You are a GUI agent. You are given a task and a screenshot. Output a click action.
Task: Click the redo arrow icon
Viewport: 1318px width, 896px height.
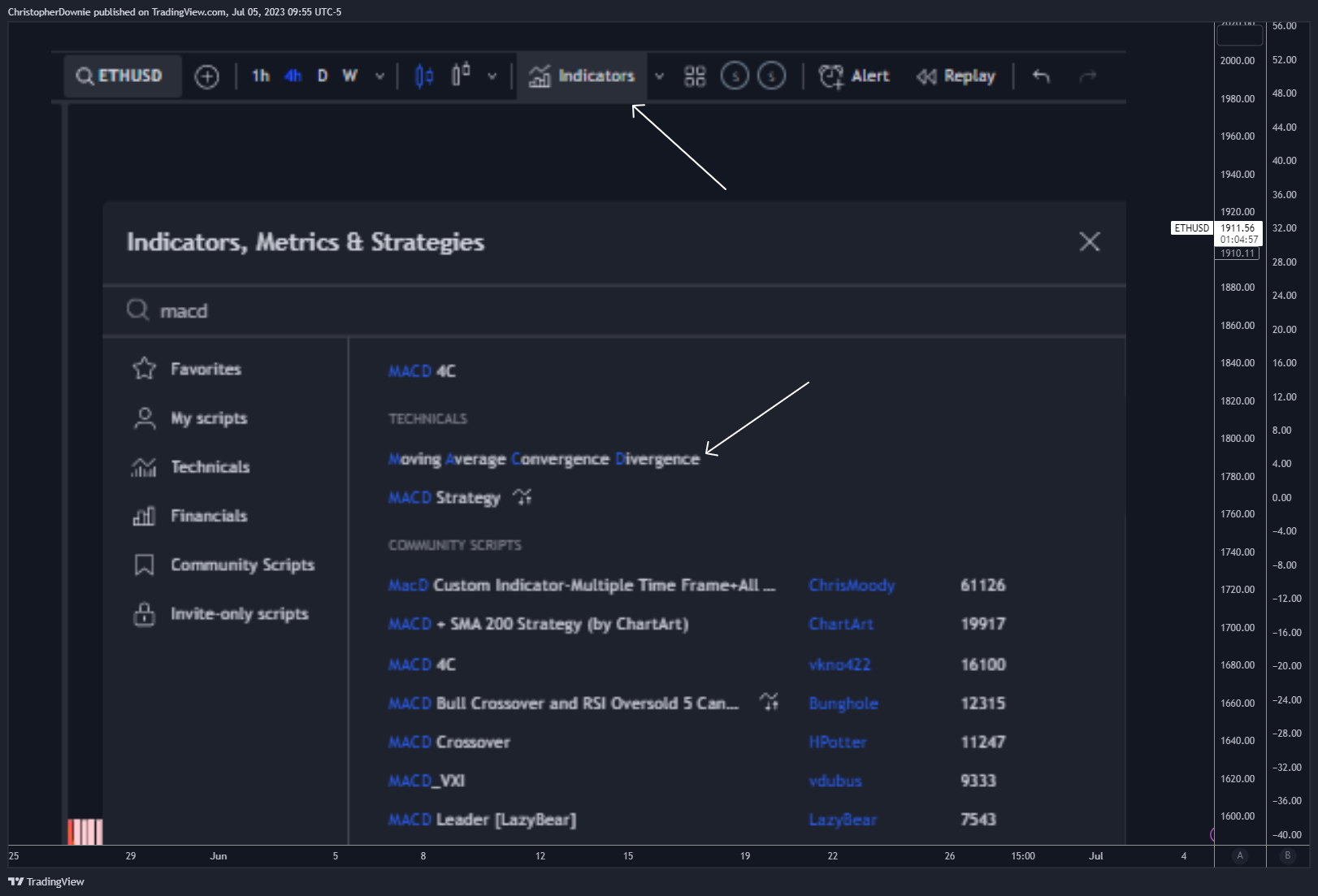click(x=1088, y=76)
